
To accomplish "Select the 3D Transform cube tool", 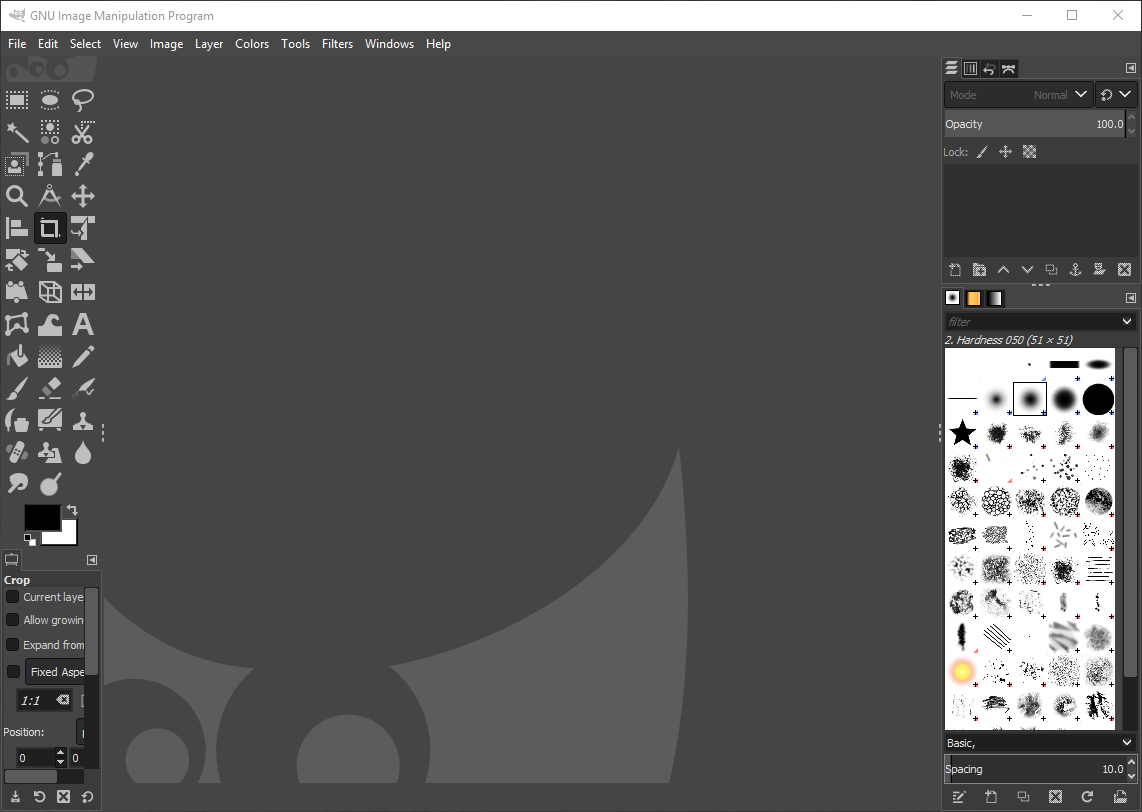I will coord(50,293).
